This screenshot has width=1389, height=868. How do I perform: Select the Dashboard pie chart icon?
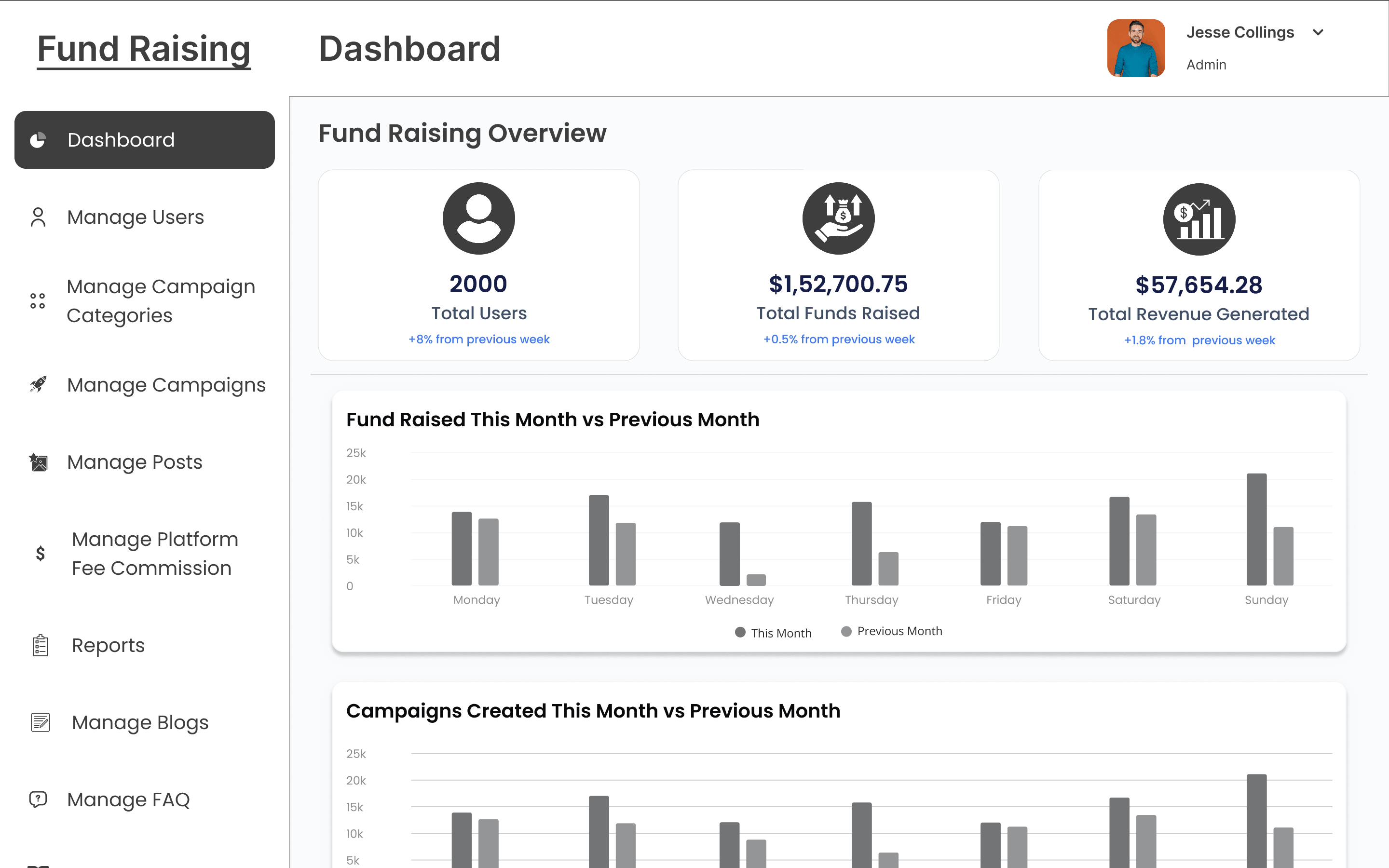pyautogui.click(x=38, y=139)
